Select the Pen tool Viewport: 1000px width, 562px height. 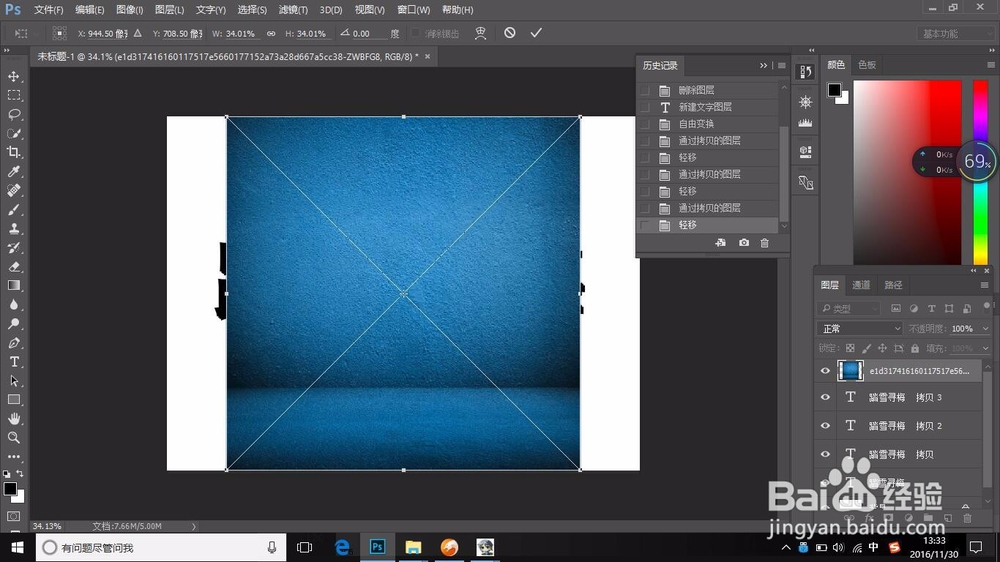tap(13, 343)
